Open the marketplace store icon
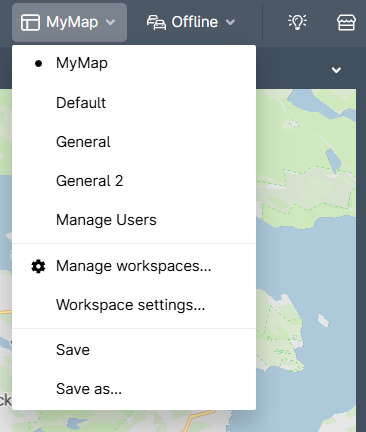The image size is (366, 432). click(346, 23)
